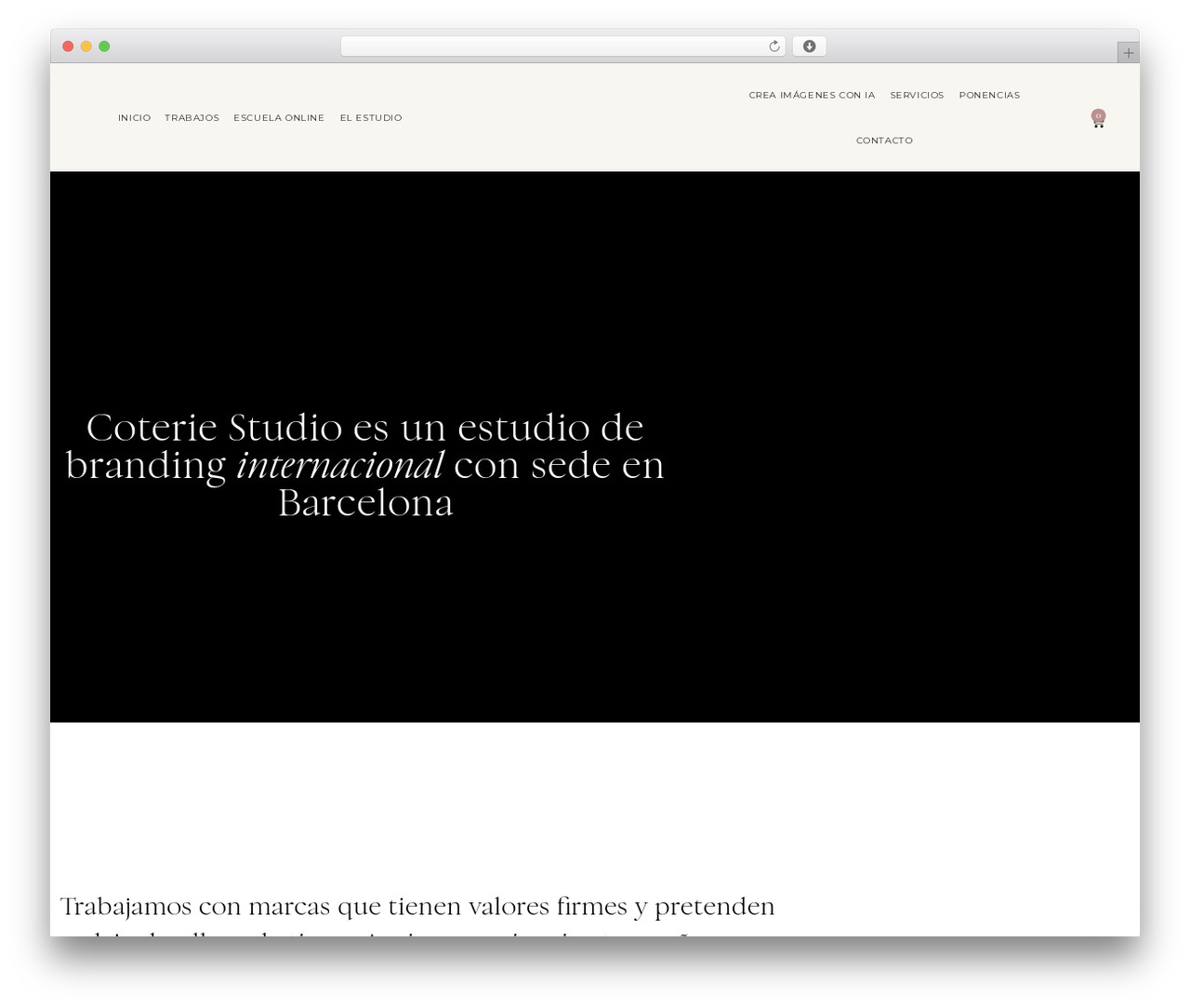Open the ESCUELA ONLINE menu item

click(x=279, y=118)
